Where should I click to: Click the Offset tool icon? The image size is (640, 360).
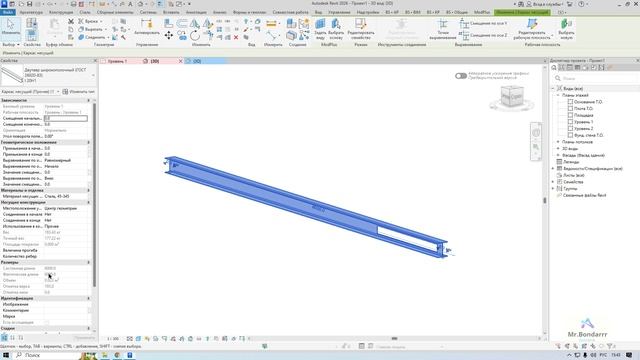(x=182, y=24)
